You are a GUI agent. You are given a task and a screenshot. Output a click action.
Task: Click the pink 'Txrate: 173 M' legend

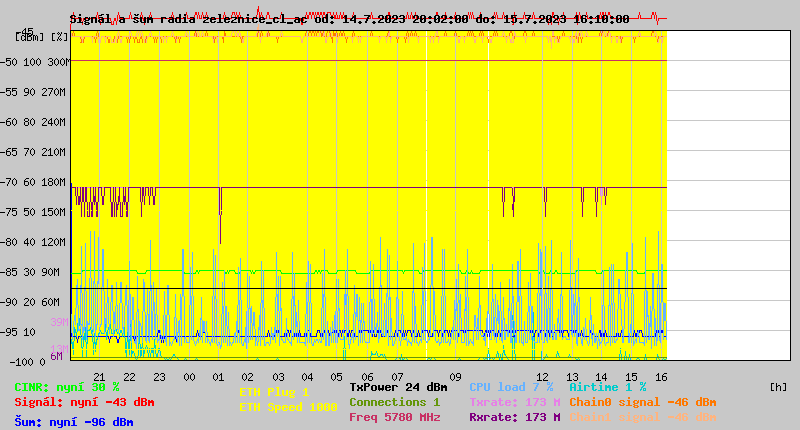tap(515, 402)
